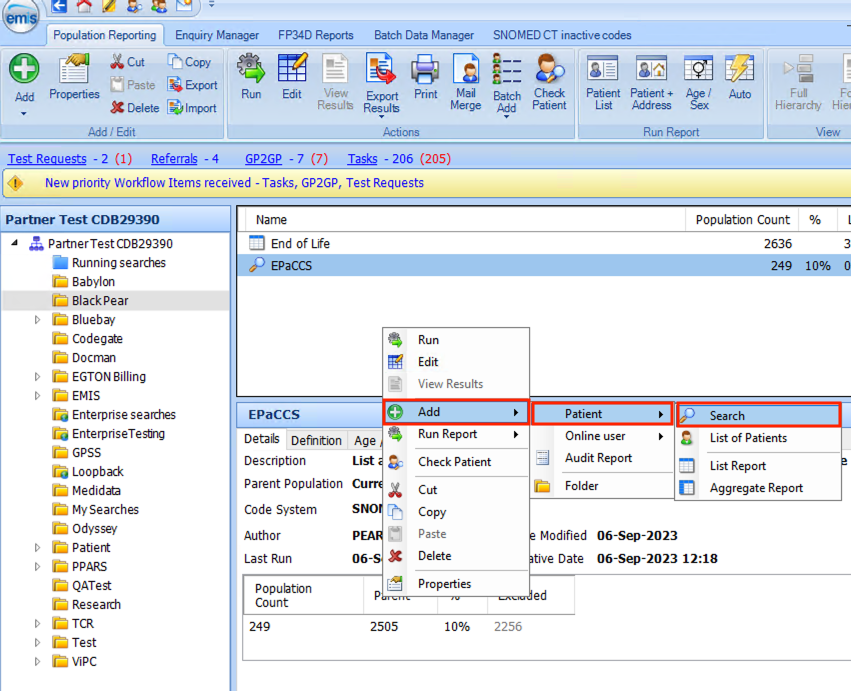
Task: Click Delete in the ribbon
Action: [135, 107]
